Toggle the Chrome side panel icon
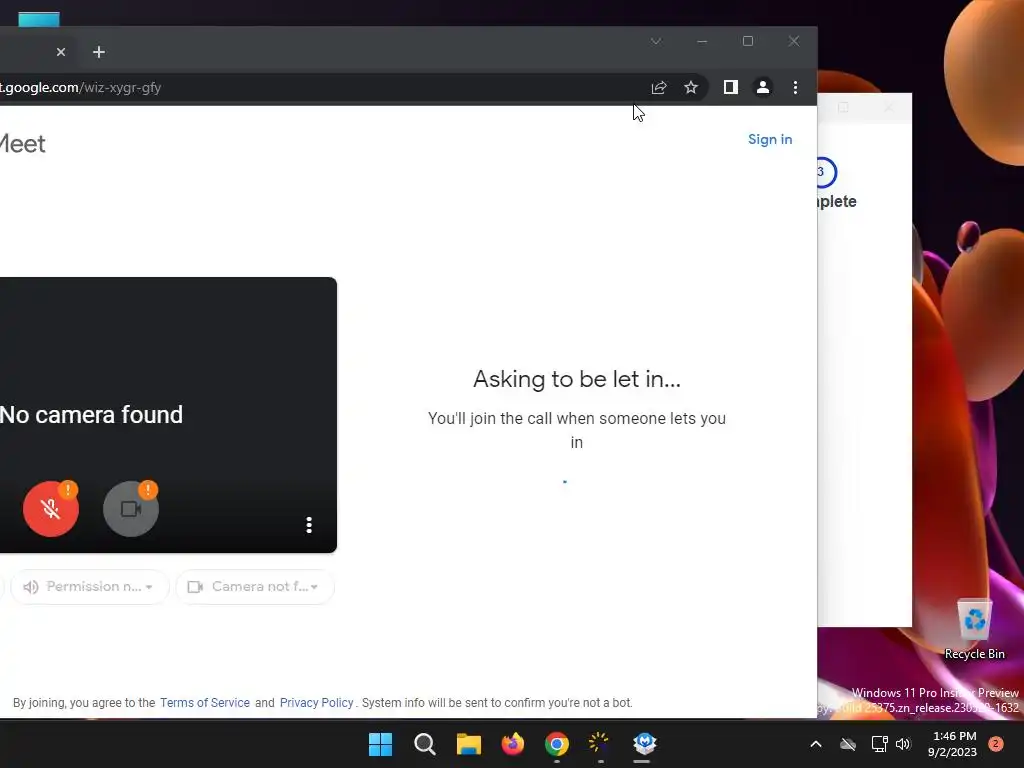 click(x=730, y=88)
